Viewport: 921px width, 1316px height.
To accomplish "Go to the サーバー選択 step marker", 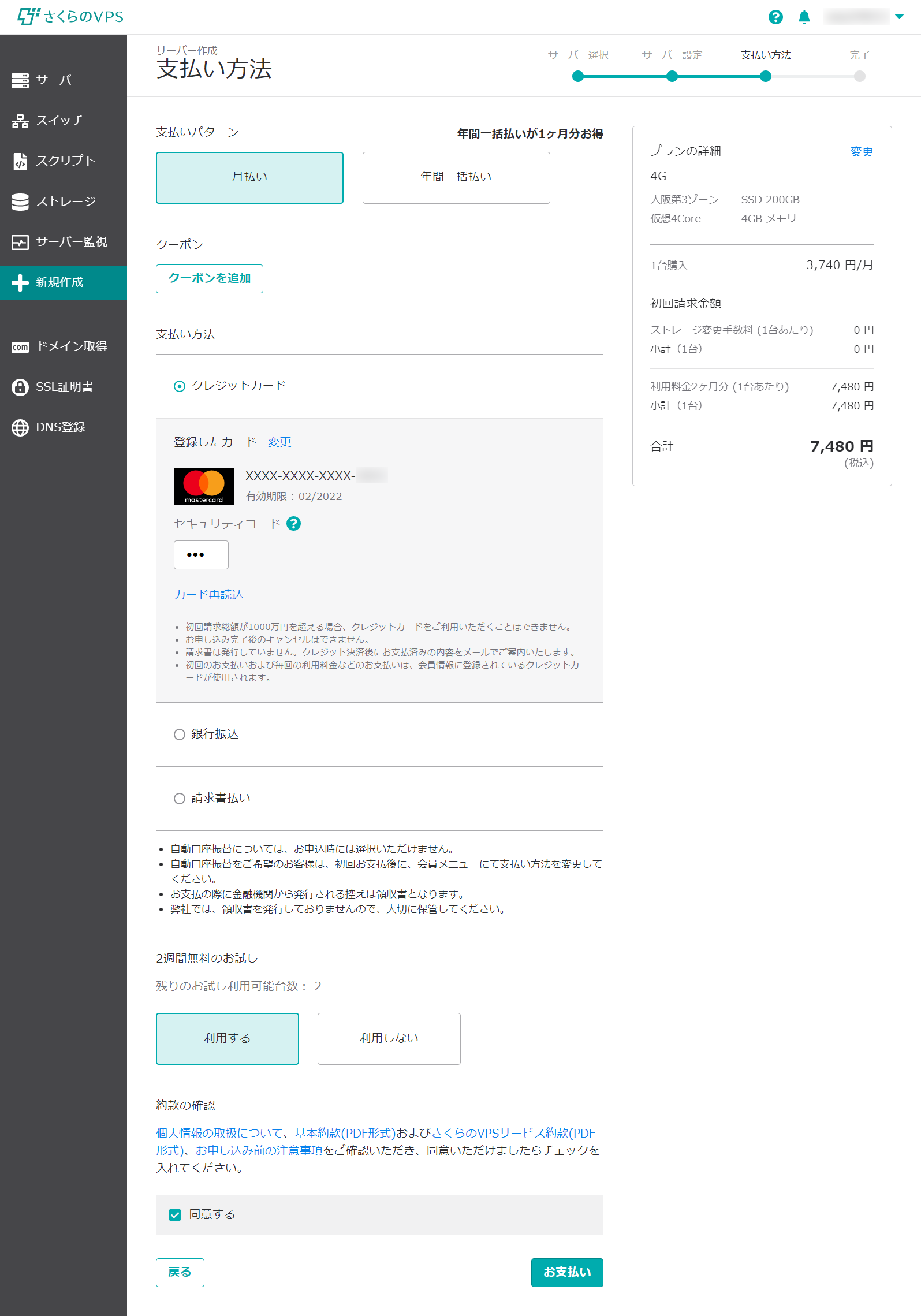I will 578,76.
